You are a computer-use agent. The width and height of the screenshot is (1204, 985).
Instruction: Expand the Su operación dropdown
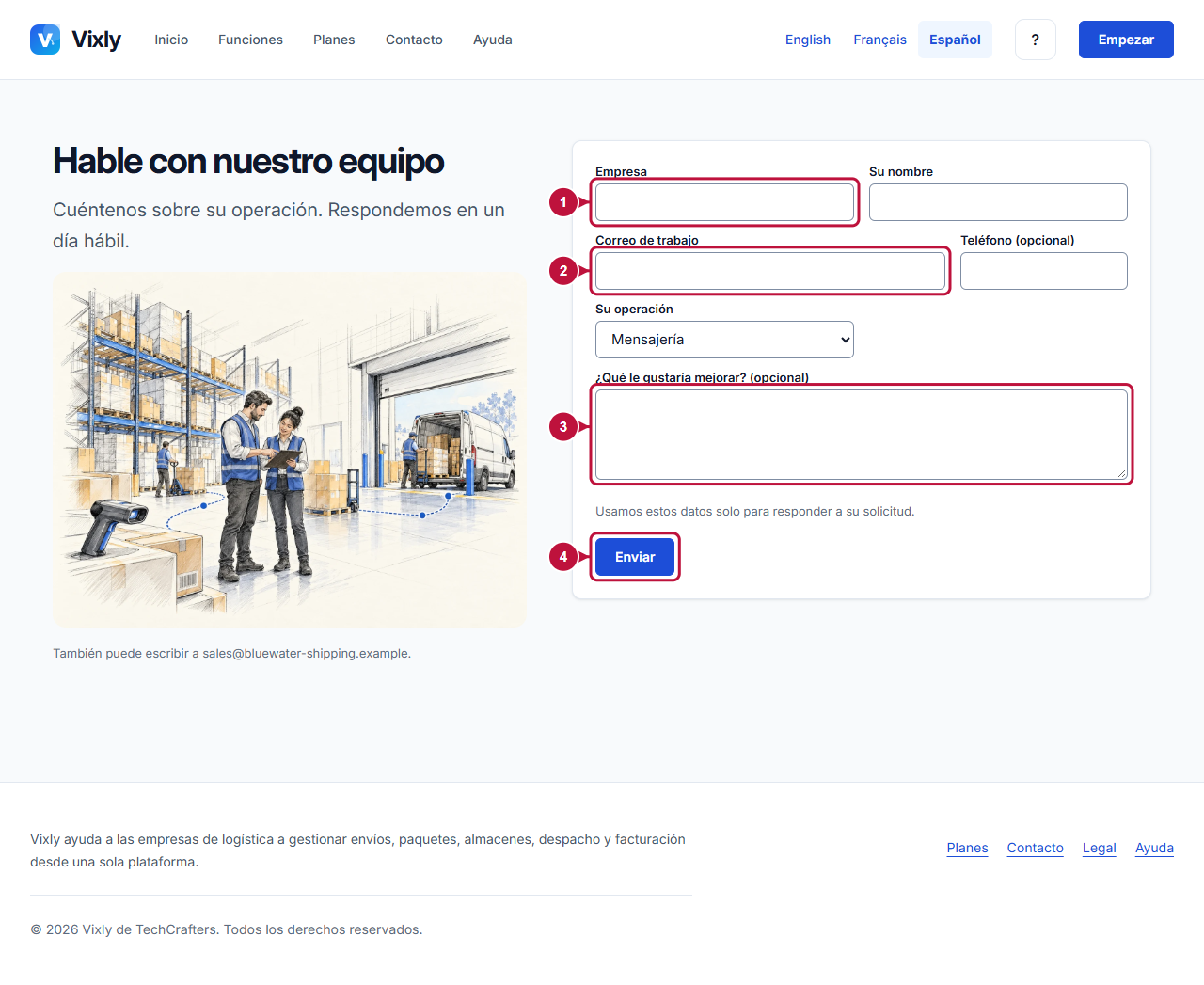(724, 340)
